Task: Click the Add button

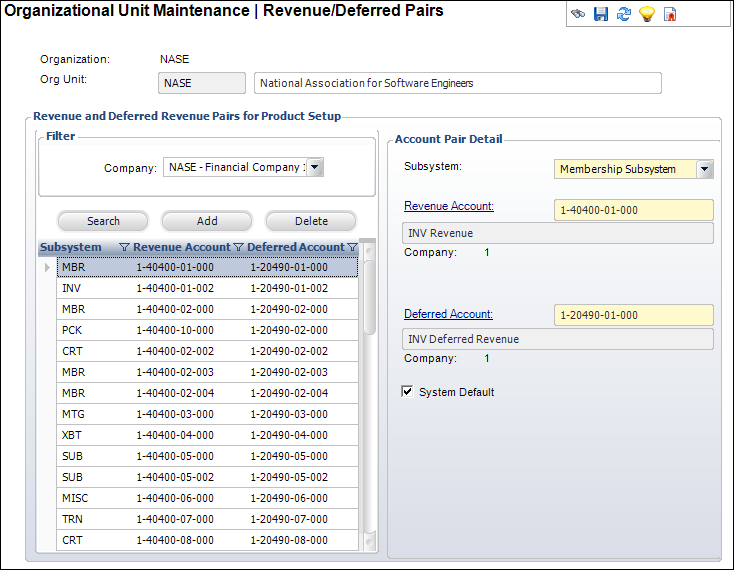Action: (x=207, y=221)
